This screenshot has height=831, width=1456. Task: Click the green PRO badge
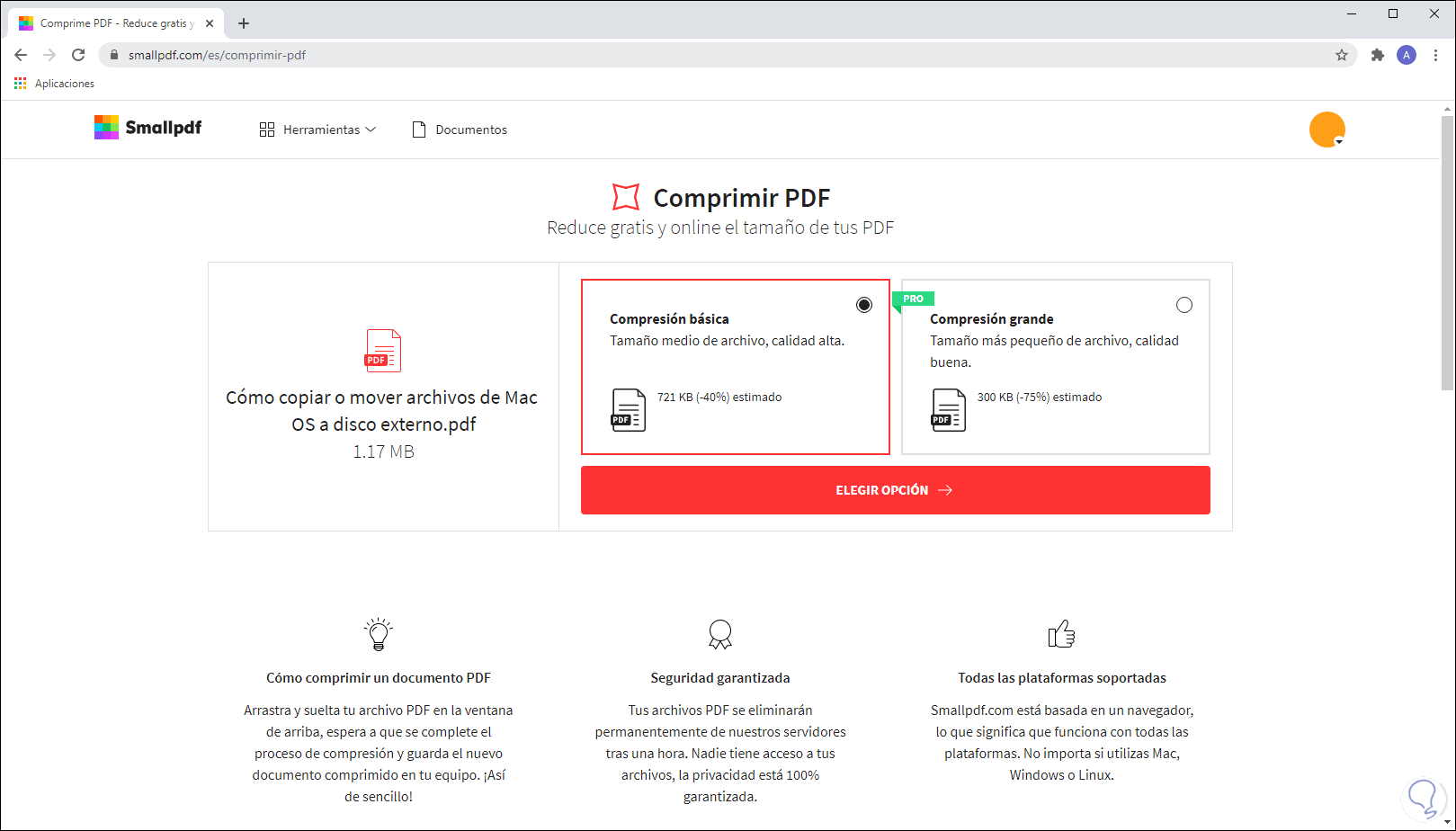(913, 299)
